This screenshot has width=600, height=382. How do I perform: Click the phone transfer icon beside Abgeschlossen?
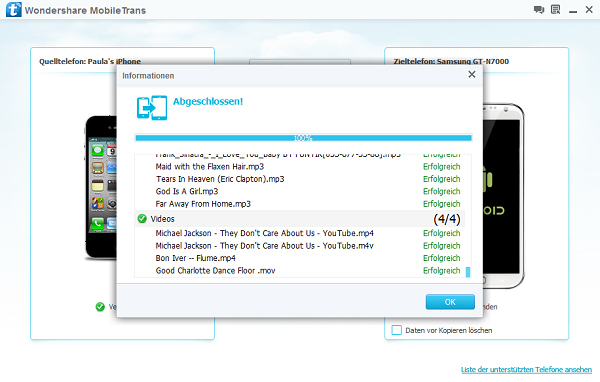point(152,108)
